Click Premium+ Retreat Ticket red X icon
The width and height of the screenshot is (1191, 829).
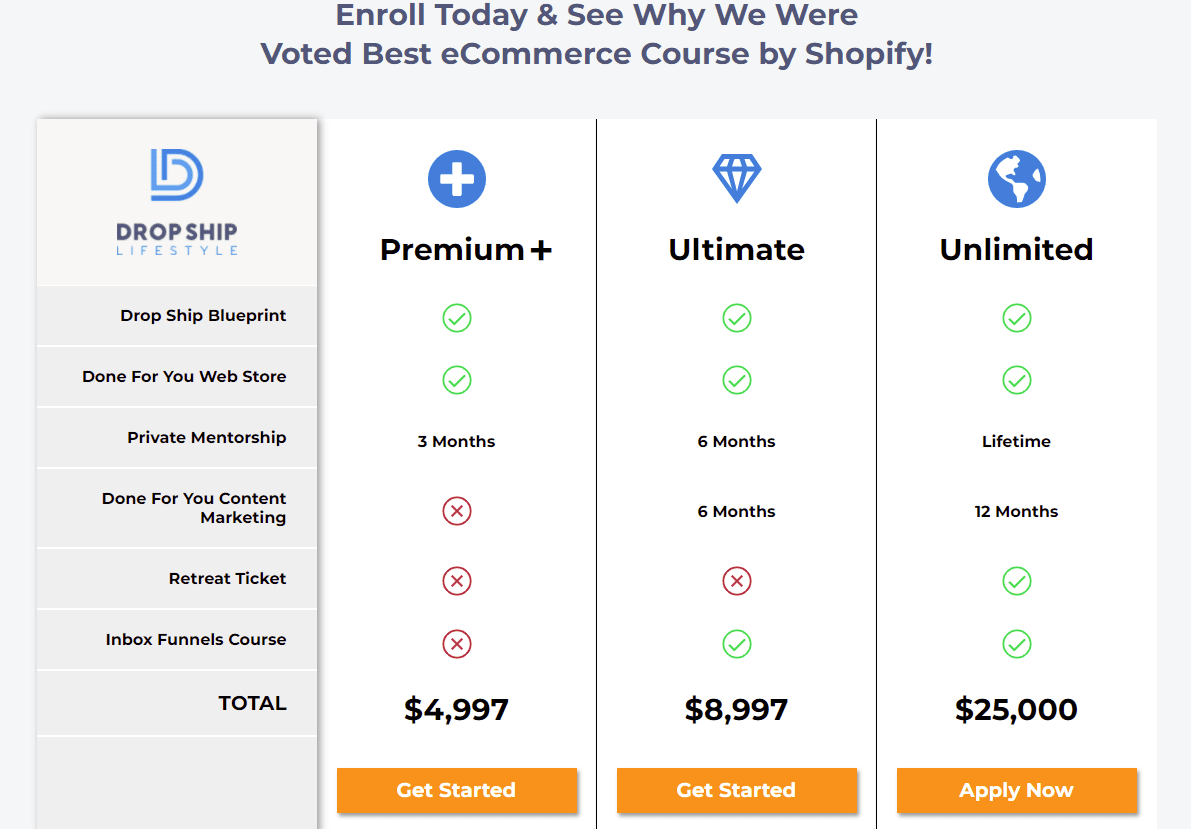tap(456, 581)
